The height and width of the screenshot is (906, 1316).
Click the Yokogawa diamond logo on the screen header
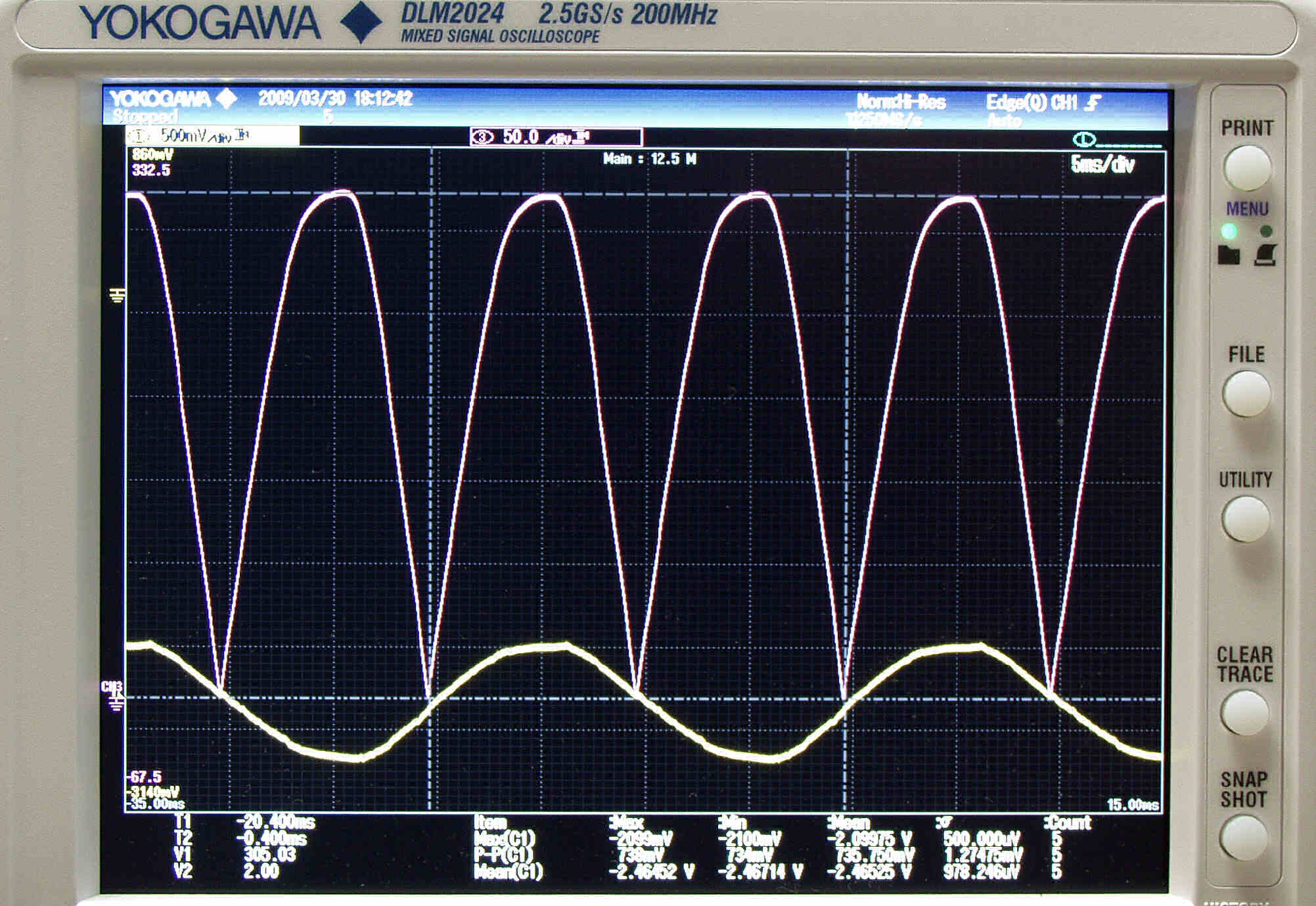227,99
